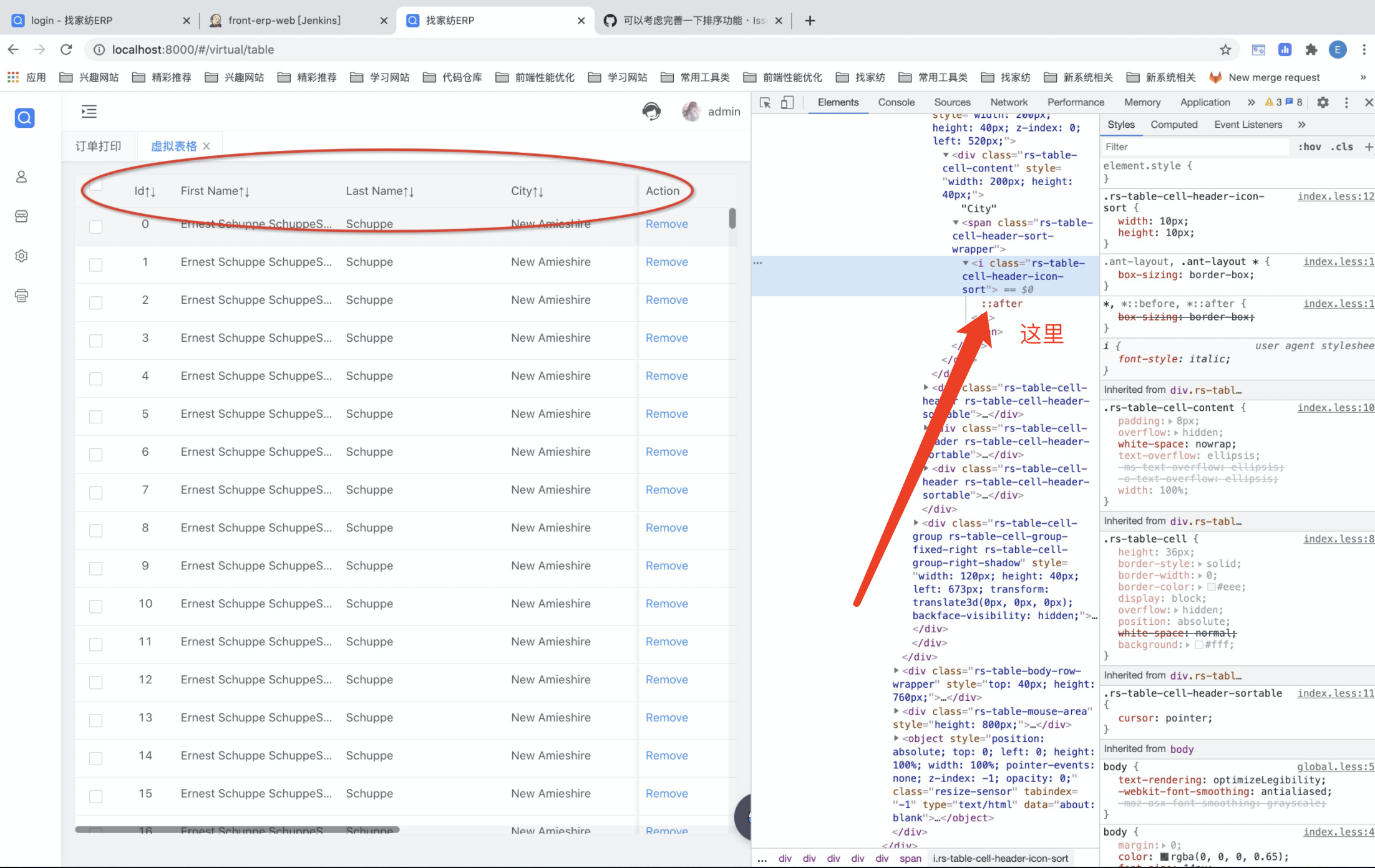Screen dimensions: 1375x868
Task: Expand the rs-table-body-row-wrapper div node
Action: pyautogui.click(x=896, y=670)
